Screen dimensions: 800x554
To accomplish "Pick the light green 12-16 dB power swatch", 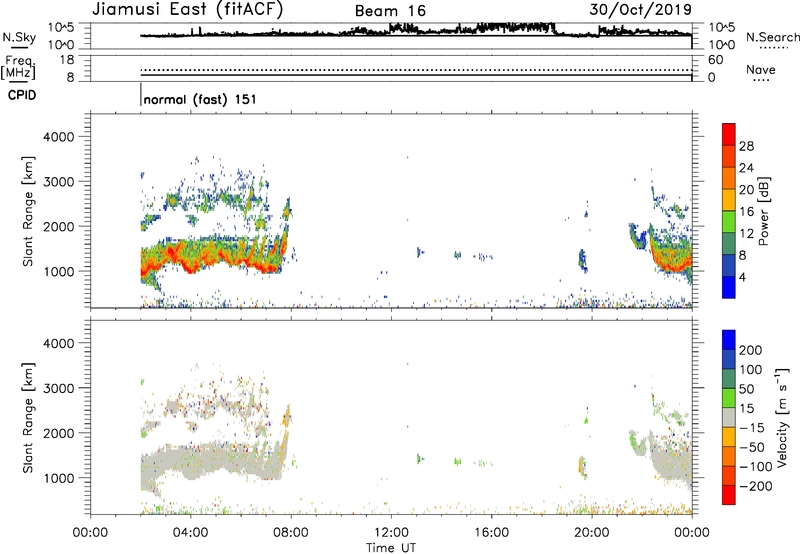I will (729, 222).
